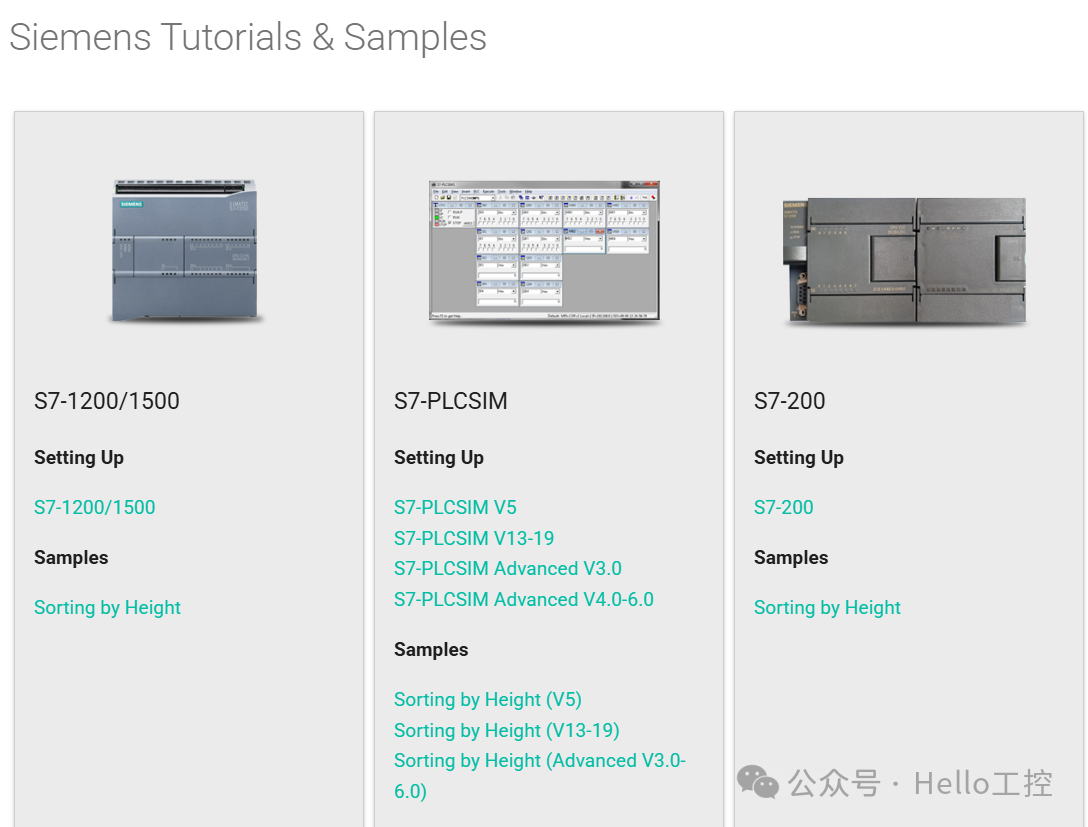Open the S7-PLCSIM V13-19 setup link

tap(474, 538)
